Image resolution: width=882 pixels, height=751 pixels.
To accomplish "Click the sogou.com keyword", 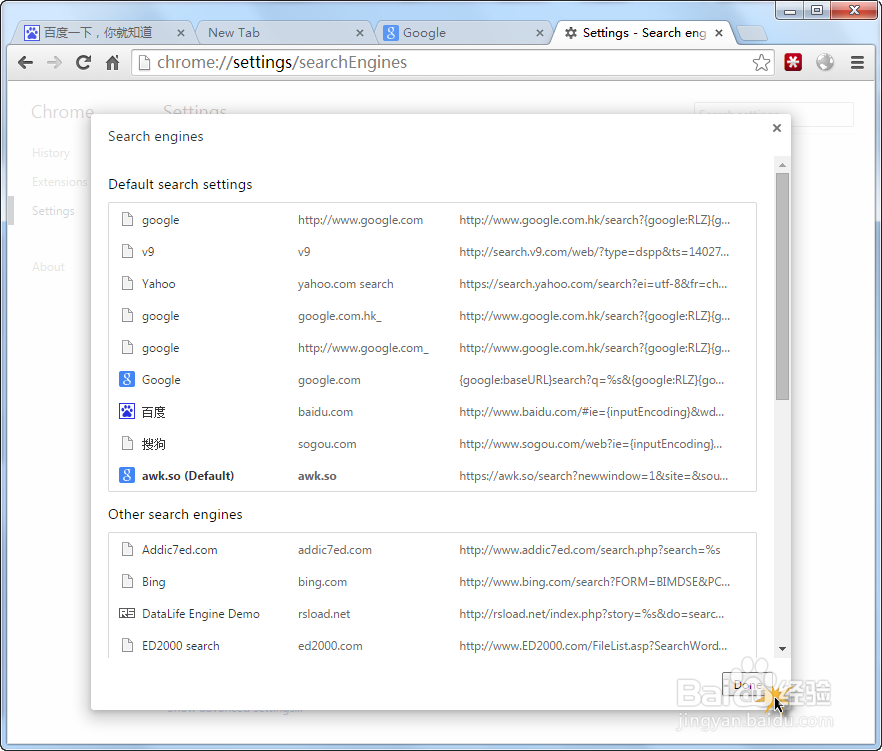I will click(x=327, y=444).
